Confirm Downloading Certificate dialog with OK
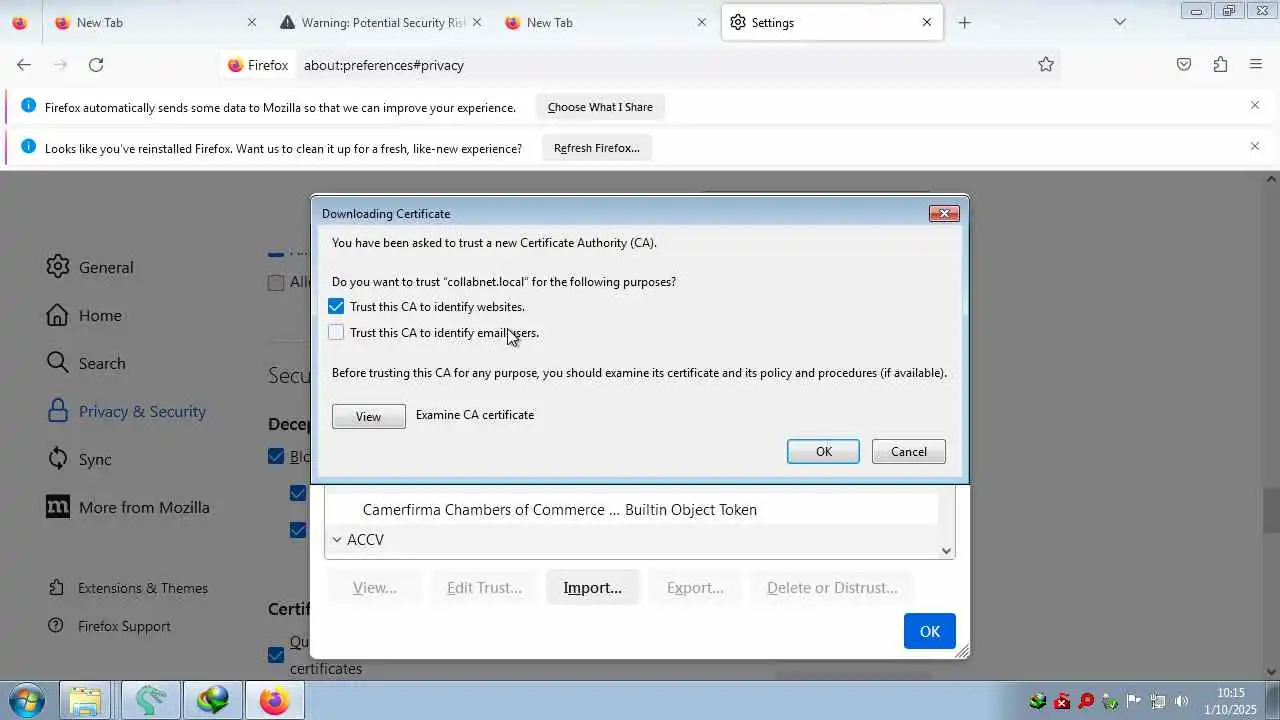The width and height of the screenshot is (1280, 720). coord(823,451)
